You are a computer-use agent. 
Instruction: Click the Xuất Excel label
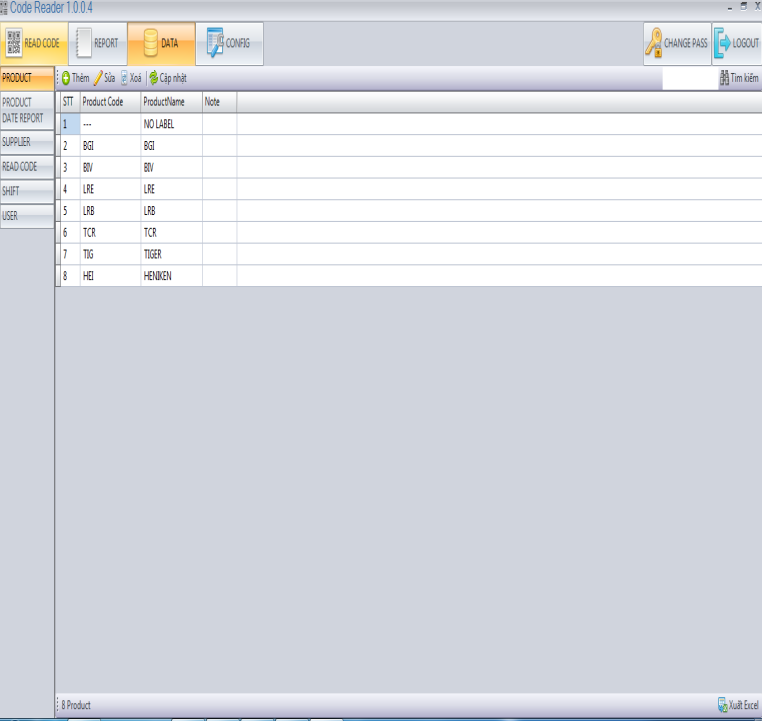[744, 705]
